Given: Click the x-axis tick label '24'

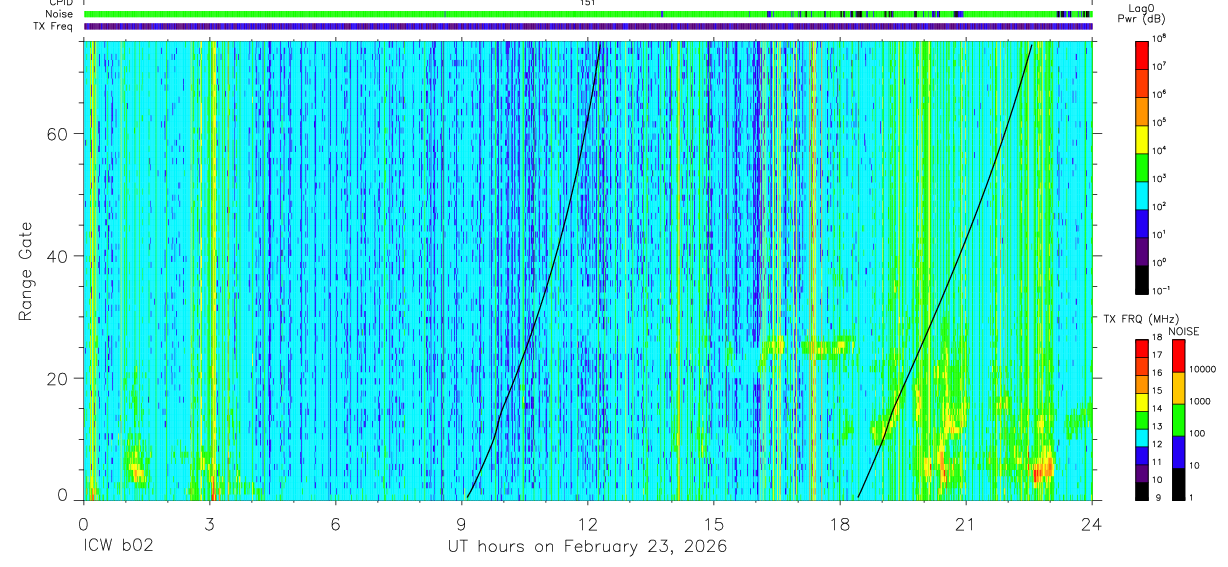Looking at the screenshot, I should [1092, 523].
